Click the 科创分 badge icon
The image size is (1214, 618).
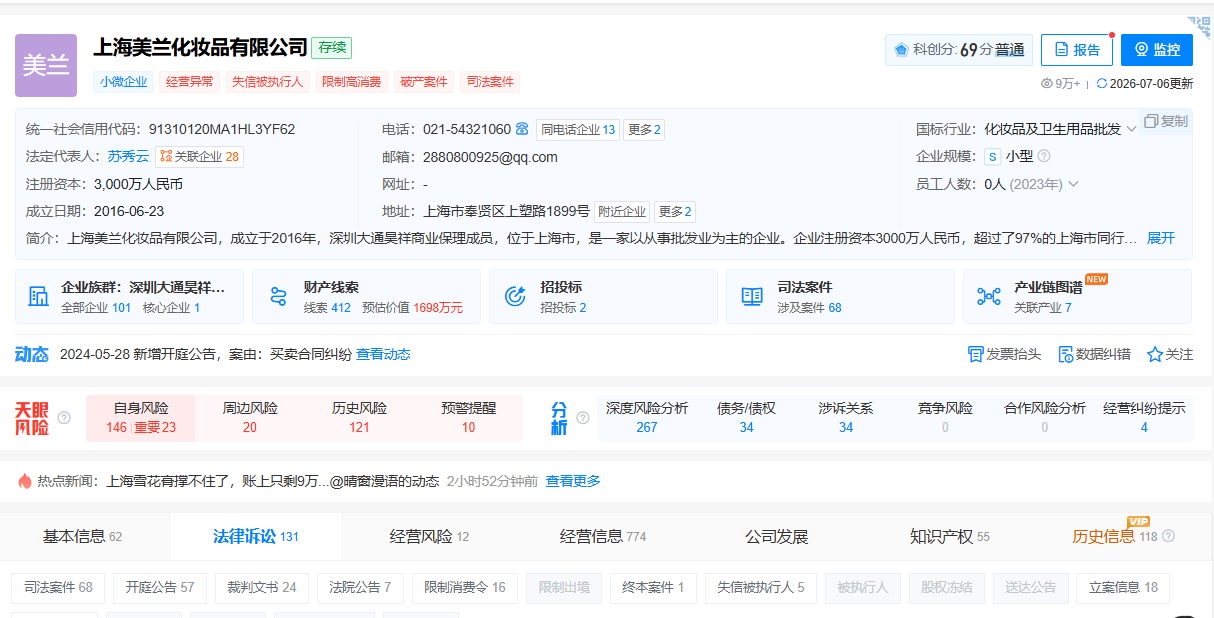[901, 49]
